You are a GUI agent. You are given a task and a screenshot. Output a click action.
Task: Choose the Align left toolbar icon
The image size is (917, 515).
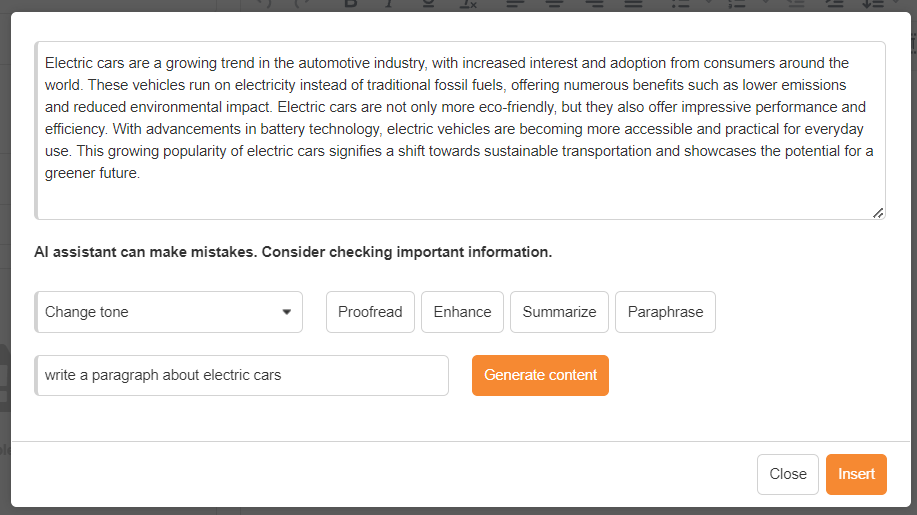pos(515,5)
